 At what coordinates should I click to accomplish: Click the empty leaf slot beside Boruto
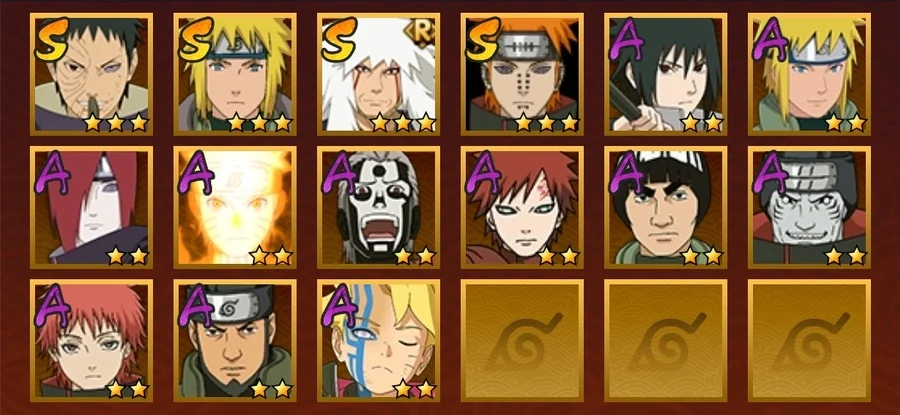click(522, 340)
